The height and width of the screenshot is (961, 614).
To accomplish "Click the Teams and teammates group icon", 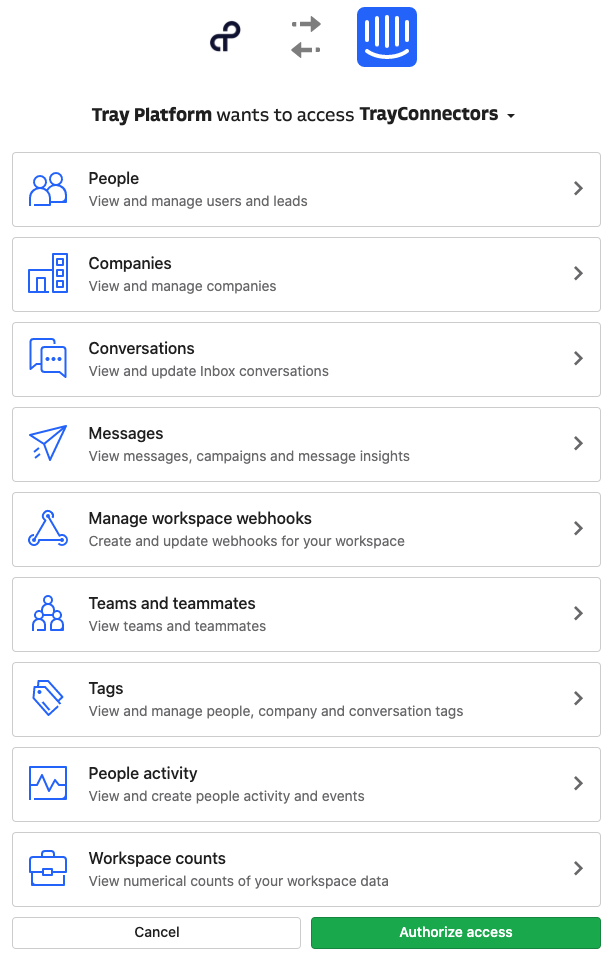I will pos(48,613).
